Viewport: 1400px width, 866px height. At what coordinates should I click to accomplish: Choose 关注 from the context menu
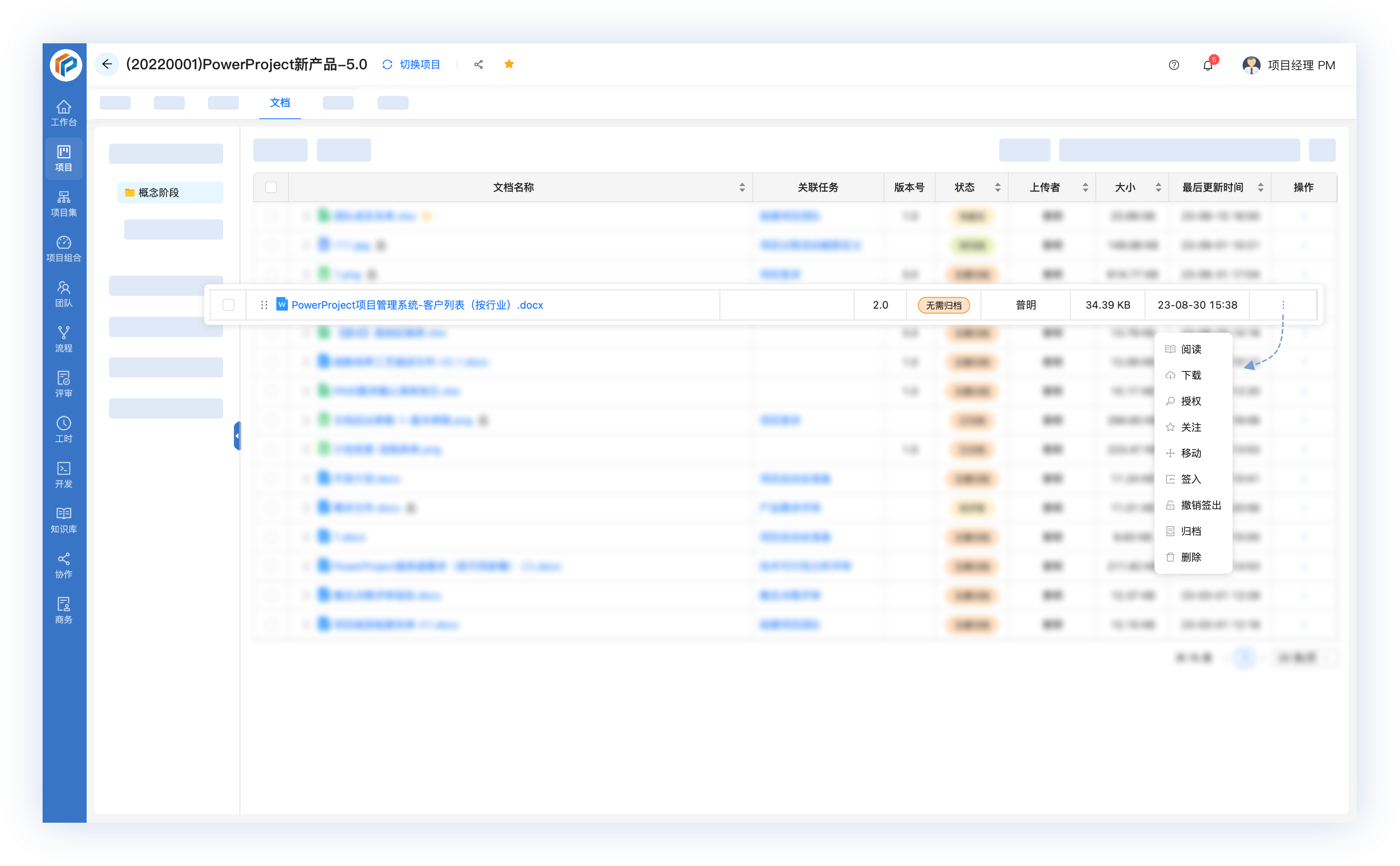(1193, 427)
